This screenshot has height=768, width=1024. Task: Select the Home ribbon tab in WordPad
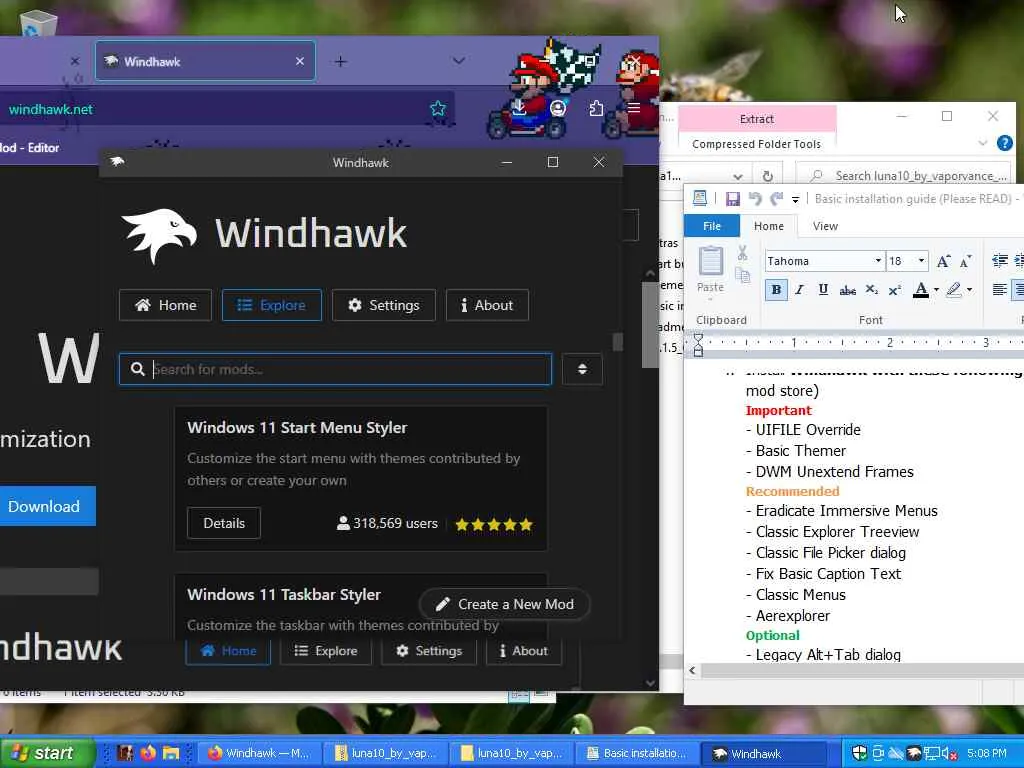769,226
